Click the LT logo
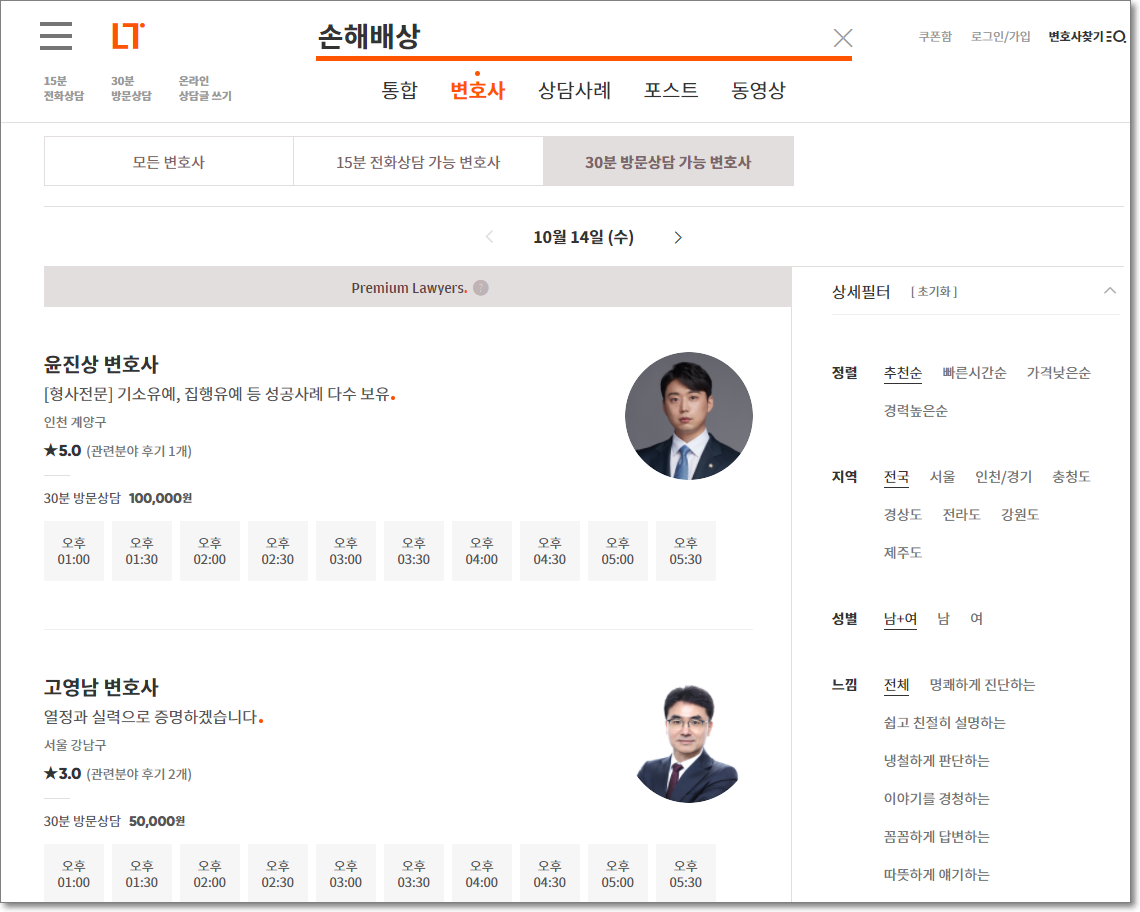This screenshot has height=912, width=1140. tap(128, 36)
